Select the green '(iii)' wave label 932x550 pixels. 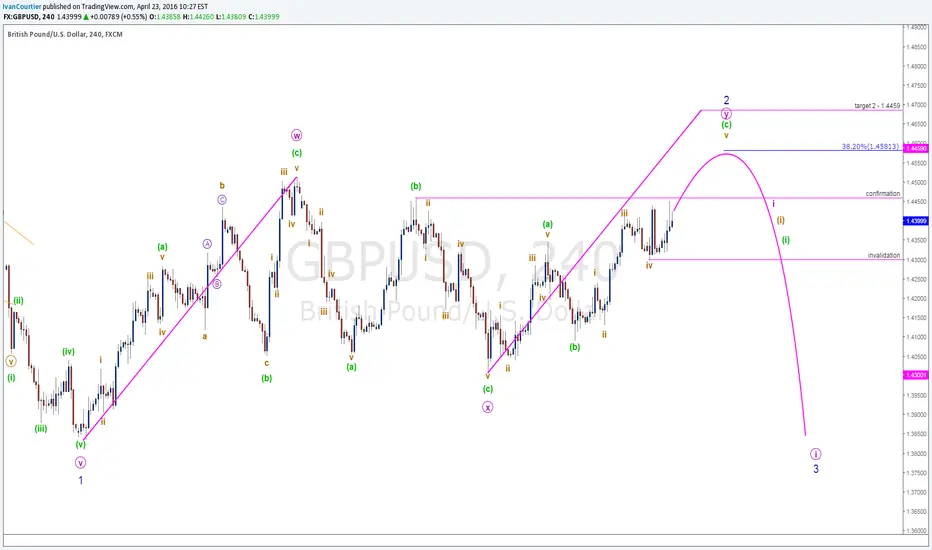click(40, 429)
